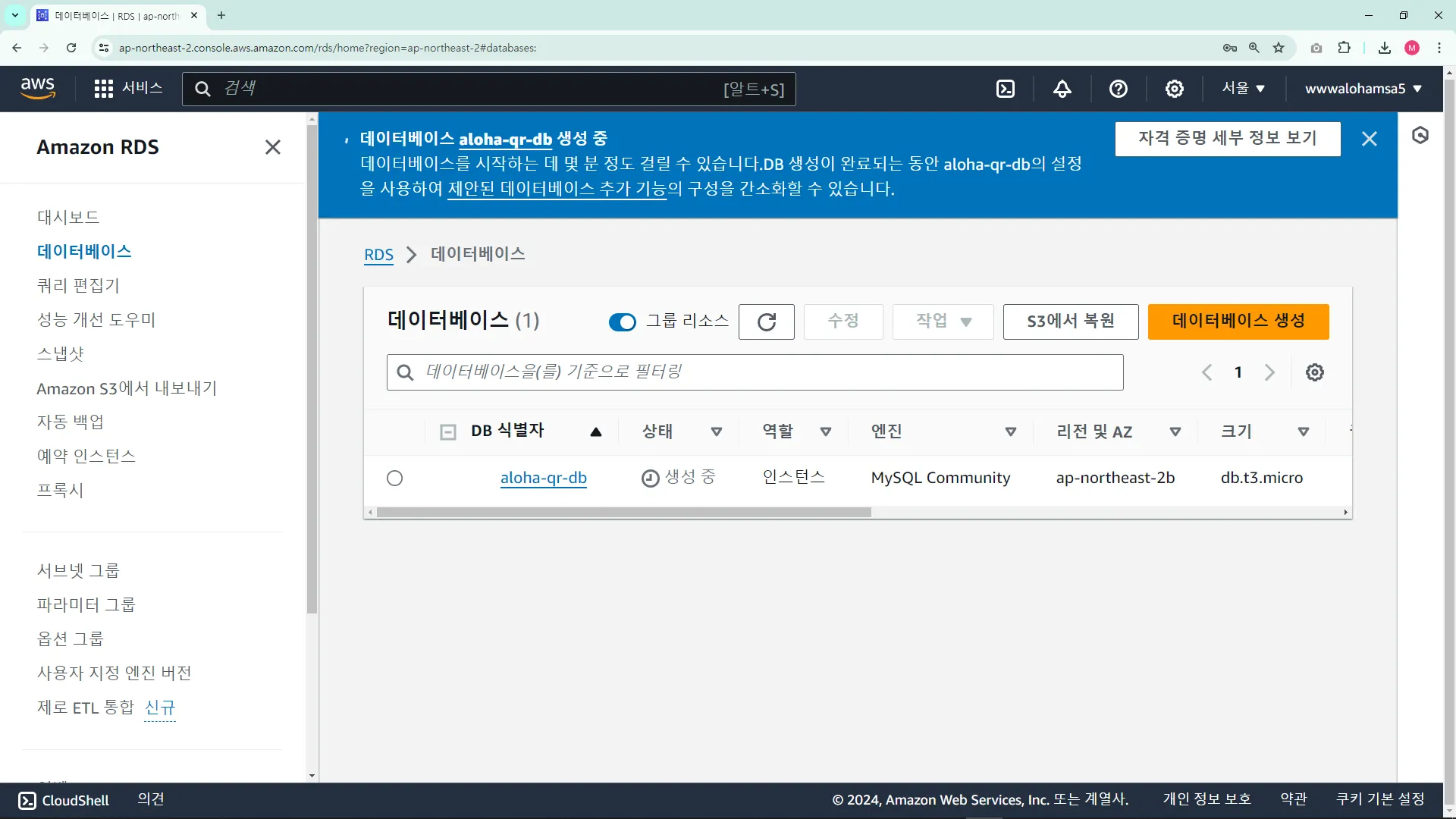The width and height of the screenshot is (1456, 819).
Task: Open the AWS console settings gear in header
Action: (1174, 89)
